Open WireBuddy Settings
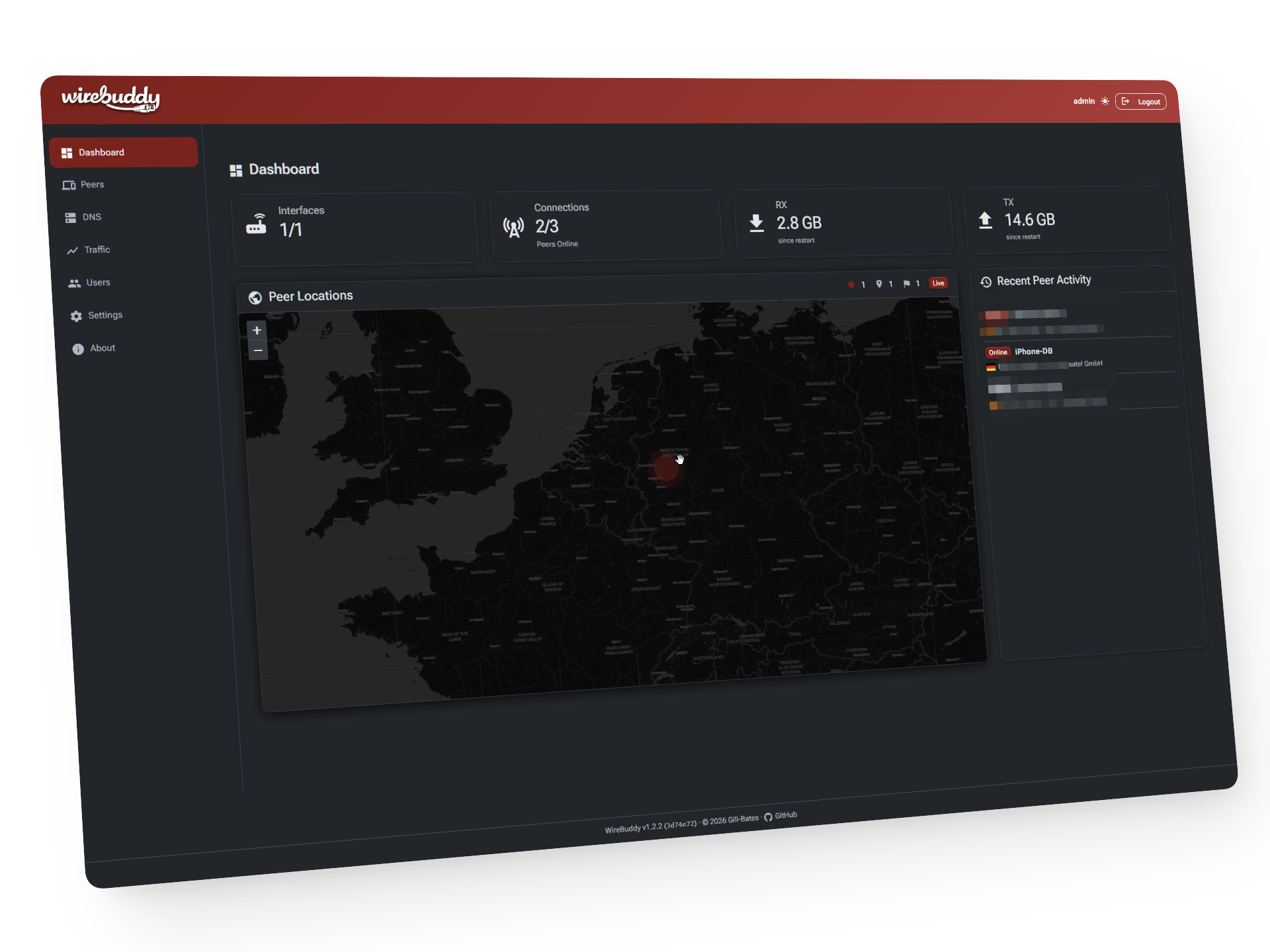Viewport: 1270px width, 952px height. [105, 315]
